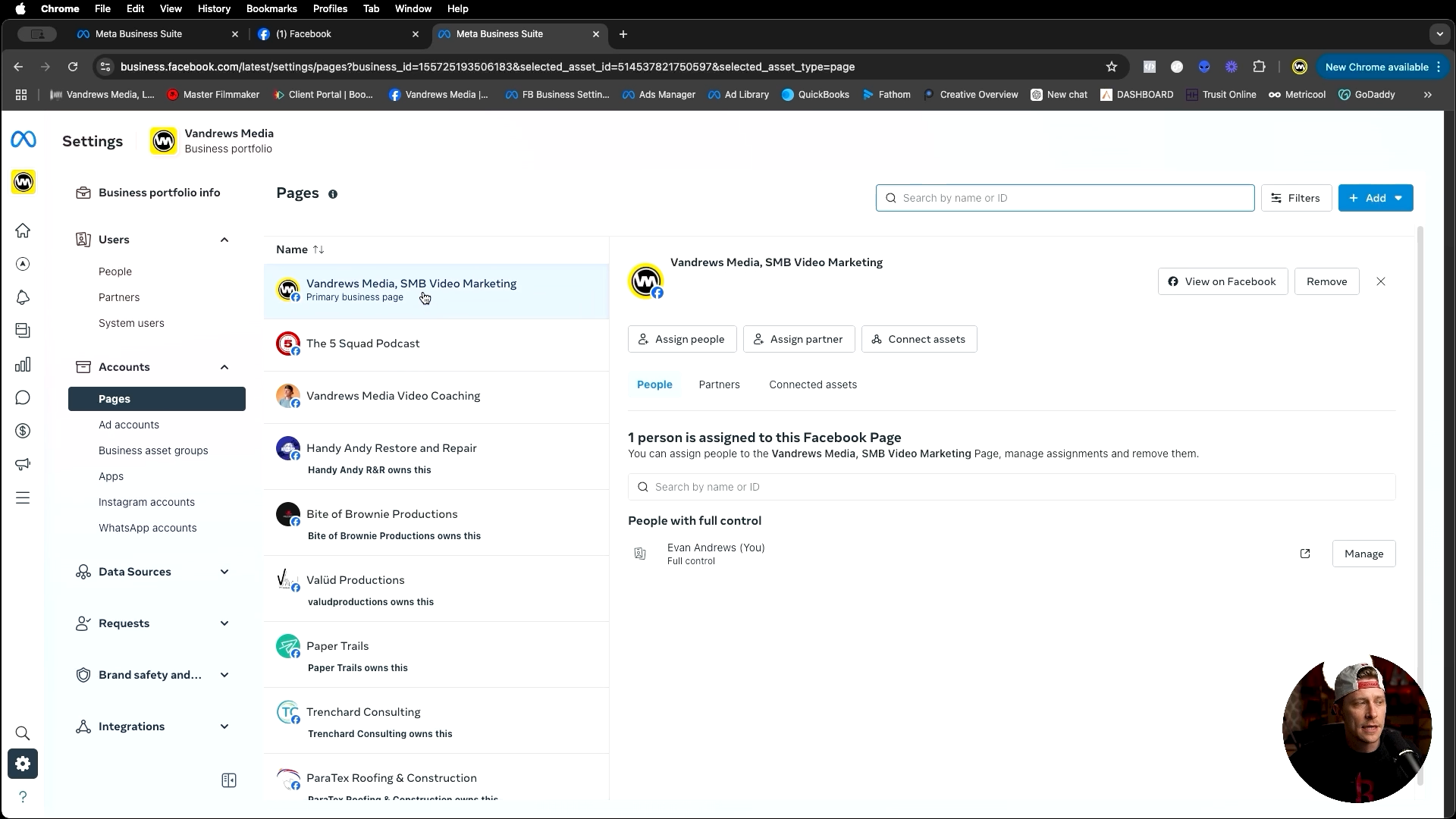Open the Filters button
This screenshot has height=819, width=1456.
click(x=1296, y=198)
